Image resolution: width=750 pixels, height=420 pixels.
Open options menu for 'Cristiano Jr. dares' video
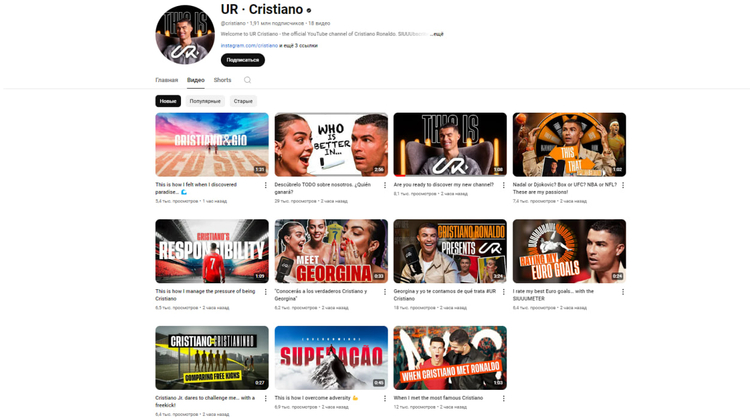(265, 398)
